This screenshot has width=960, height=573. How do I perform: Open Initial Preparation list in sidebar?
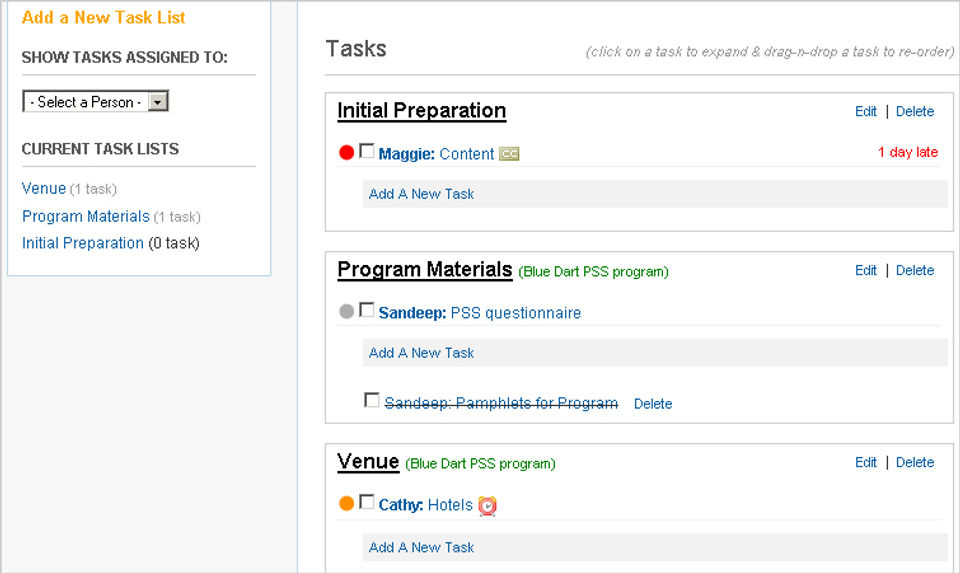point(83,244)
